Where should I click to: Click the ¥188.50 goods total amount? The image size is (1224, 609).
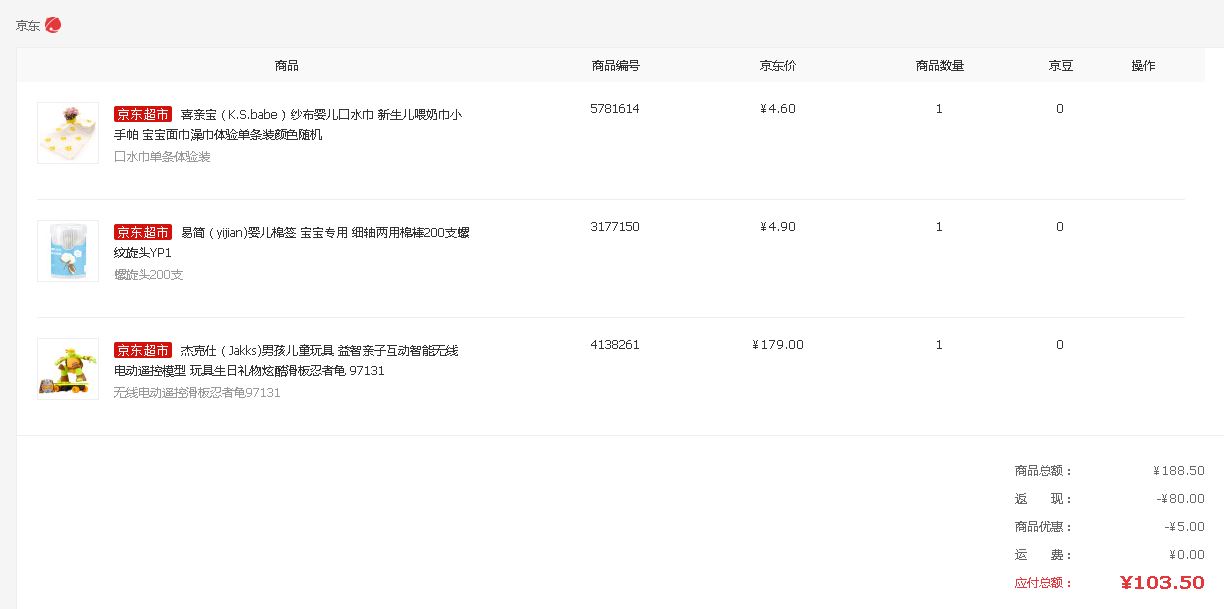tap(1179, 471)
